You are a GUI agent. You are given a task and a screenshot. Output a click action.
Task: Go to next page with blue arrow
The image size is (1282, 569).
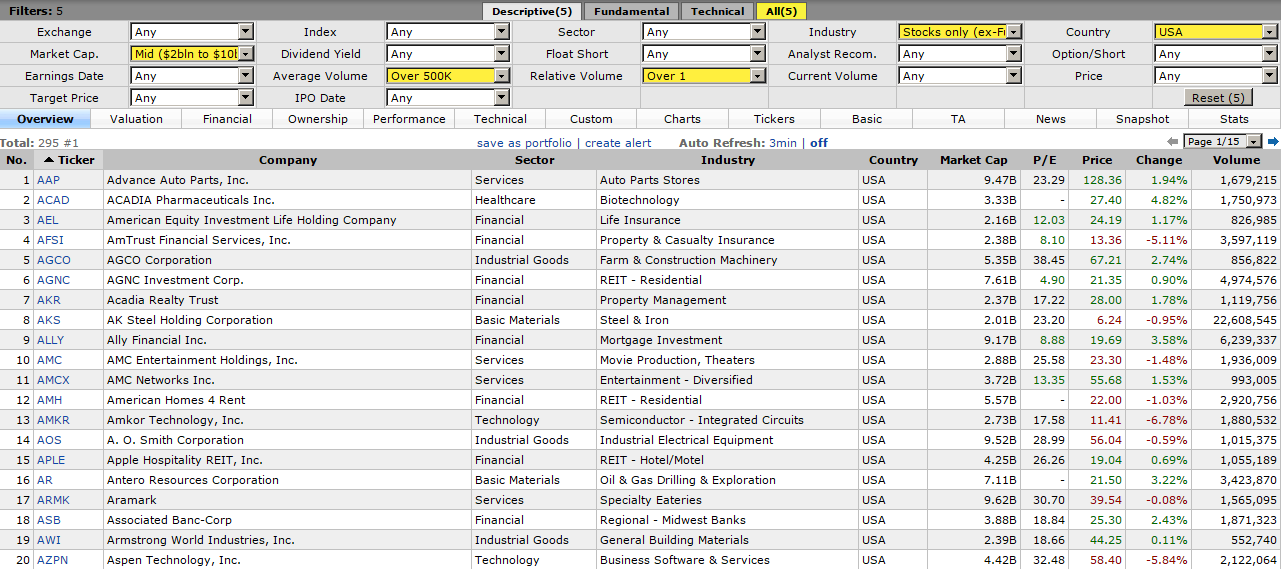(1273, 142)
